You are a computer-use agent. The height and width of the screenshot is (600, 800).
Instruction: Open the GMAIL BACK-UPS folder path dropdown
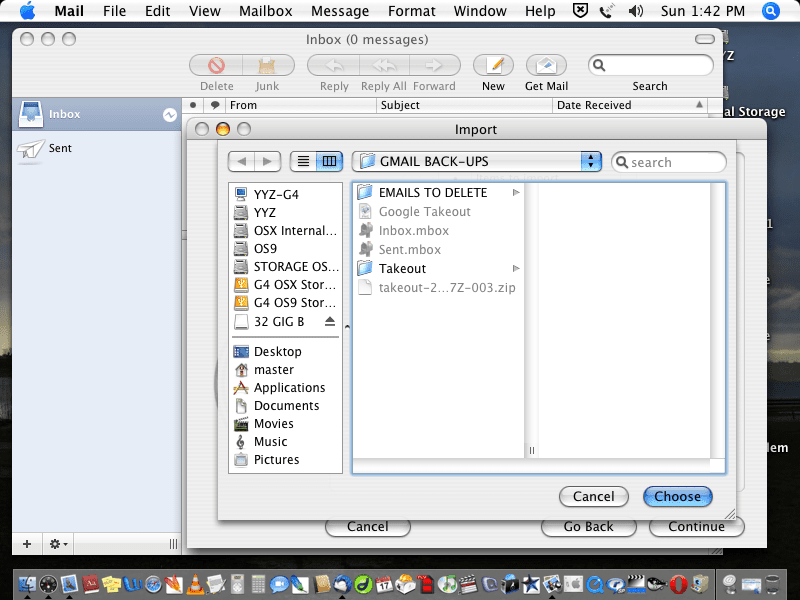(x=477, y=161)
